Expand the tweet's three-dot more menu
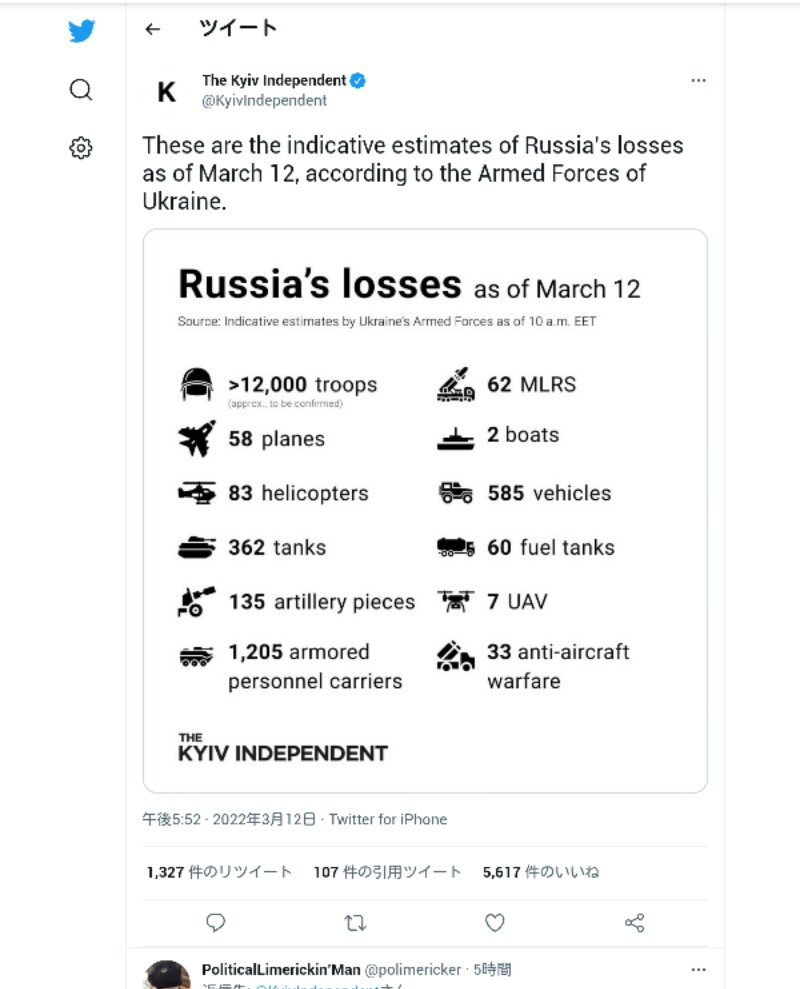Viewport: 800px width, 989px height. pos(698,81)
